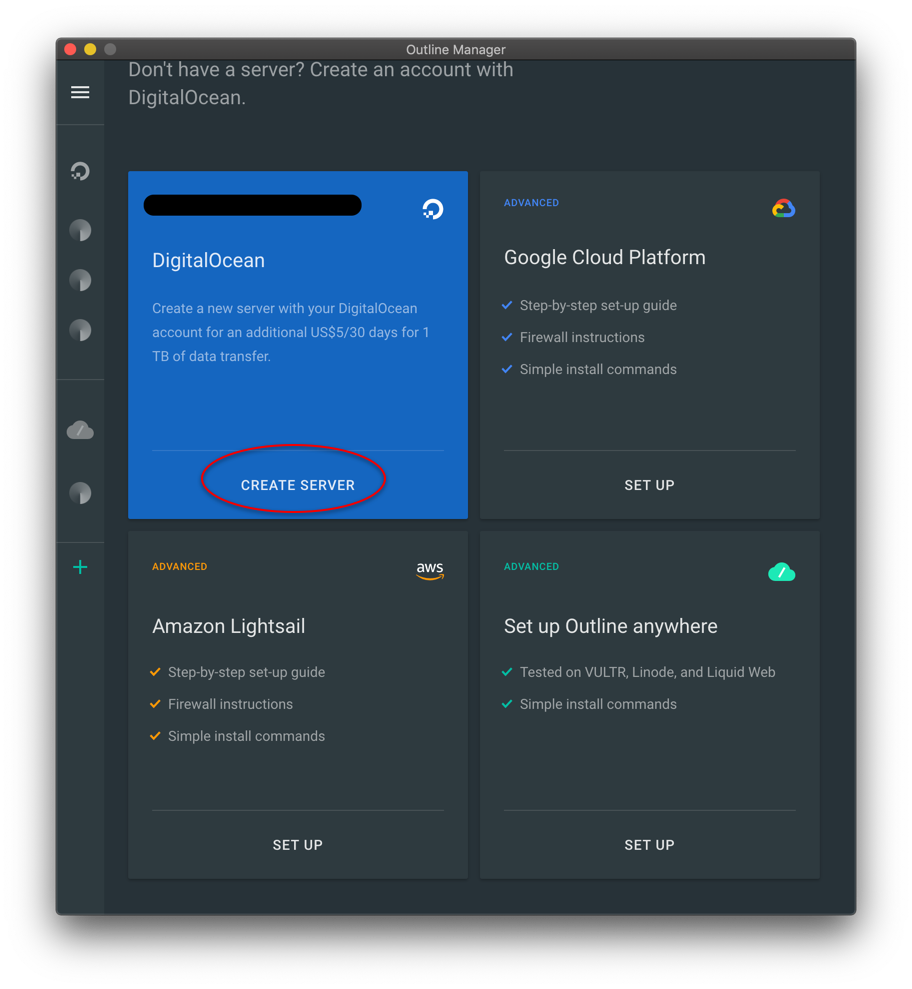Click the green plus to add a server
This screenshot has width=912, height=989.
[80, 567]
